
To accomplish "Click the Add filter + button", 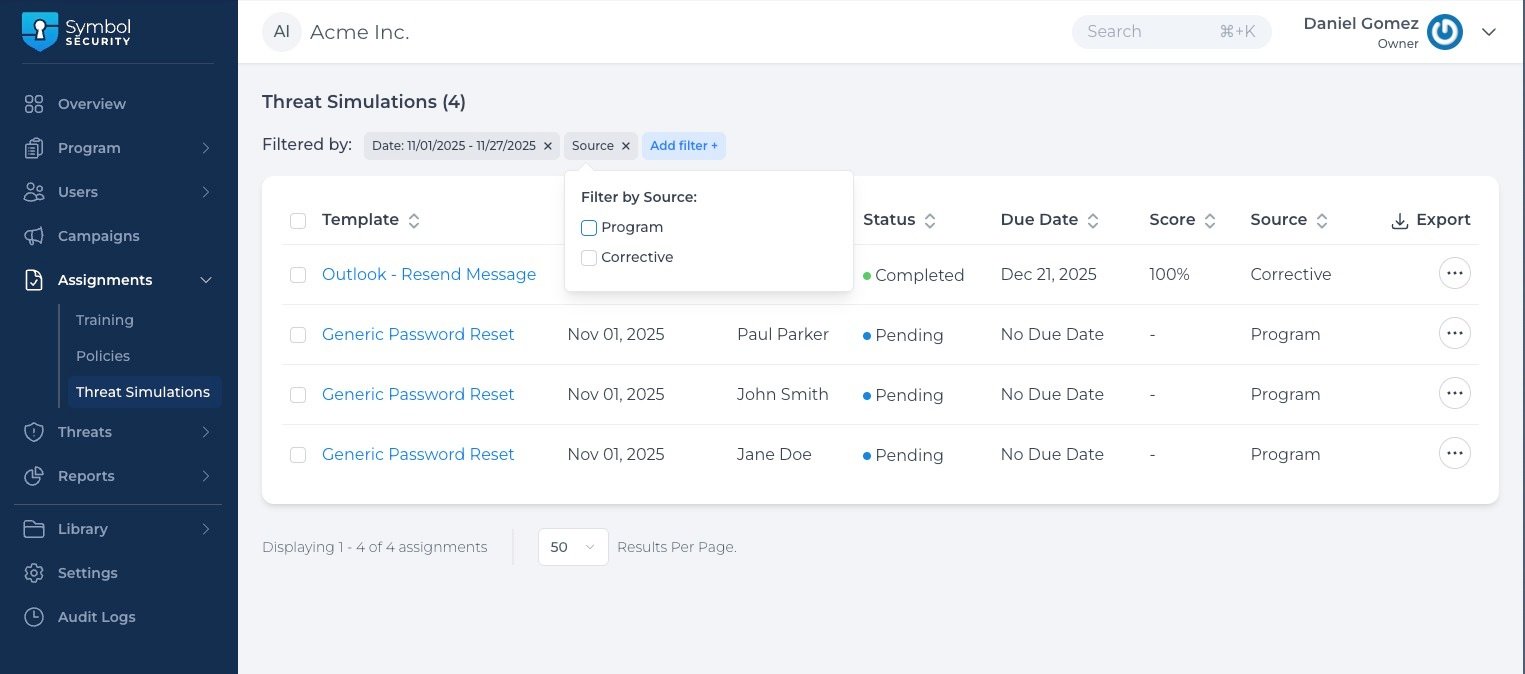I will 684,146.
